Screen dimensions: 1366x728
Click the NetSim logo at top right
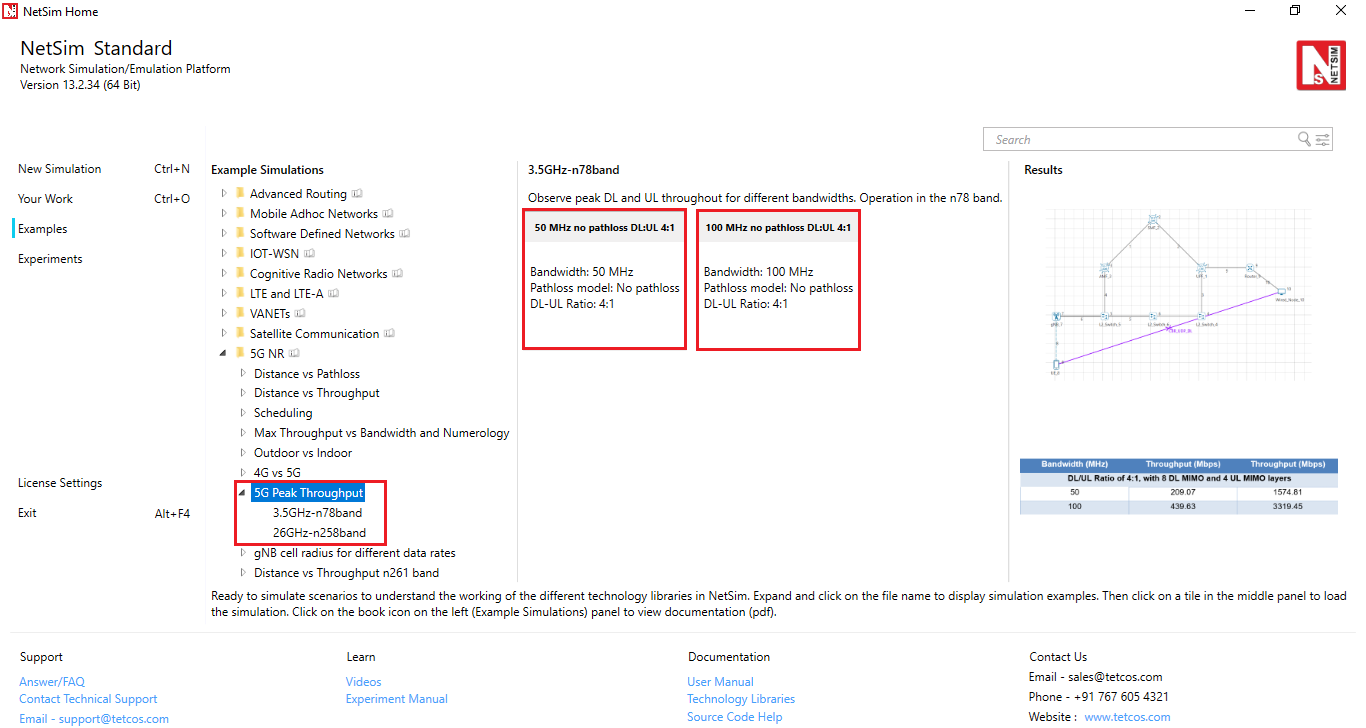click(x=1321, y=65)
